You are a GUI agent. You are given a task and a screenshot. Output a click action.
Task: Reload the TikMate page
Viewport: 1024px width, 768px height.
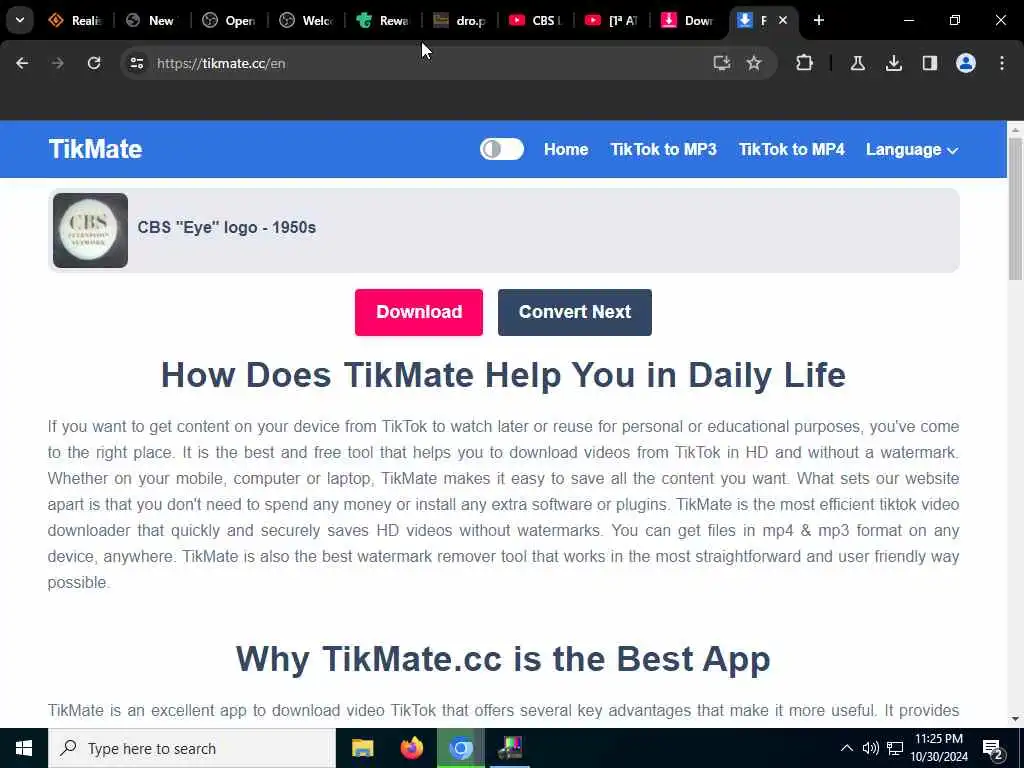[94, 63]
